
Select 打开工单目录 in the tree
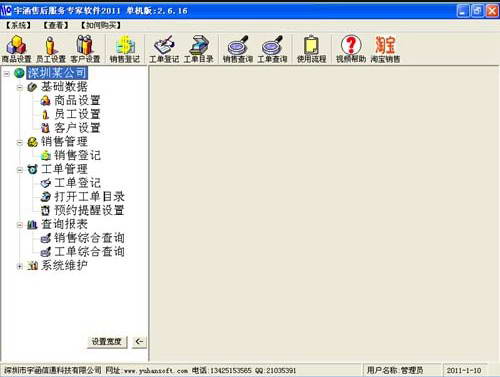89,197
